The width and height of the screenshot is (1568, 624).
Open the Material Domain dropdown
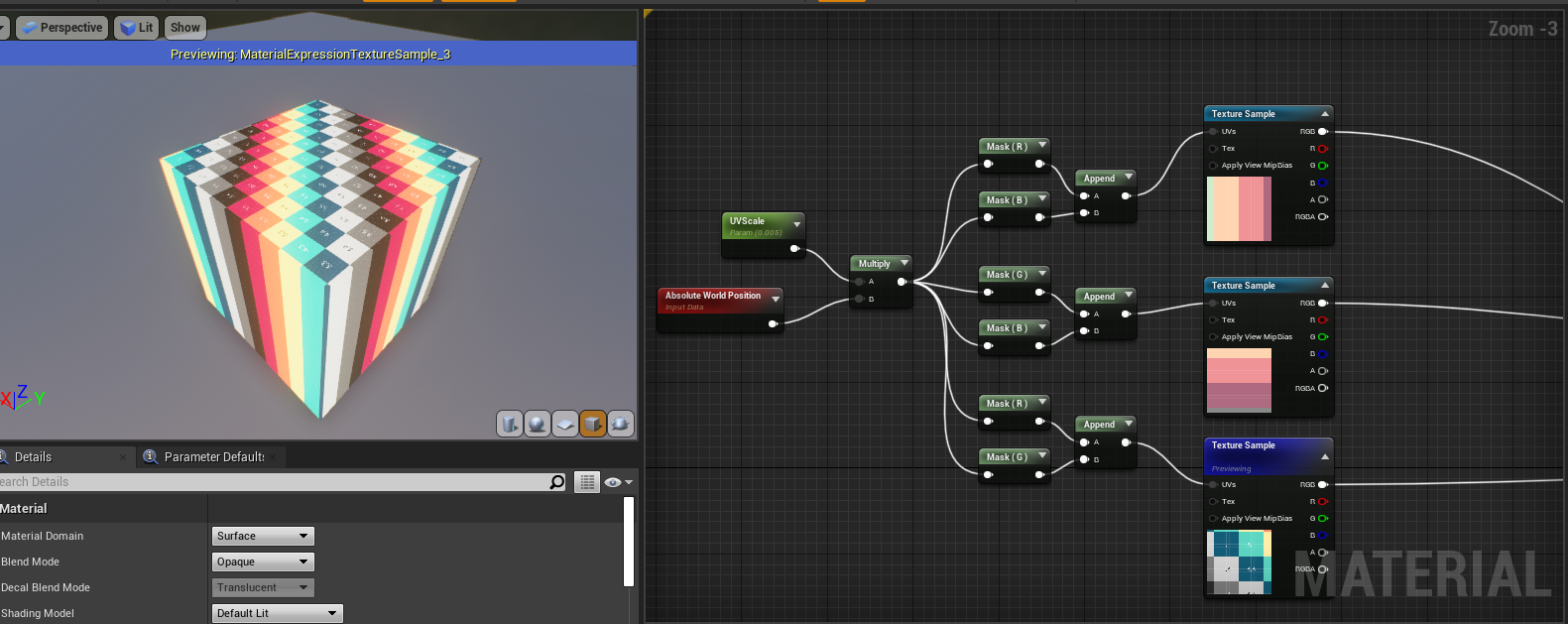tap(263, 536)
